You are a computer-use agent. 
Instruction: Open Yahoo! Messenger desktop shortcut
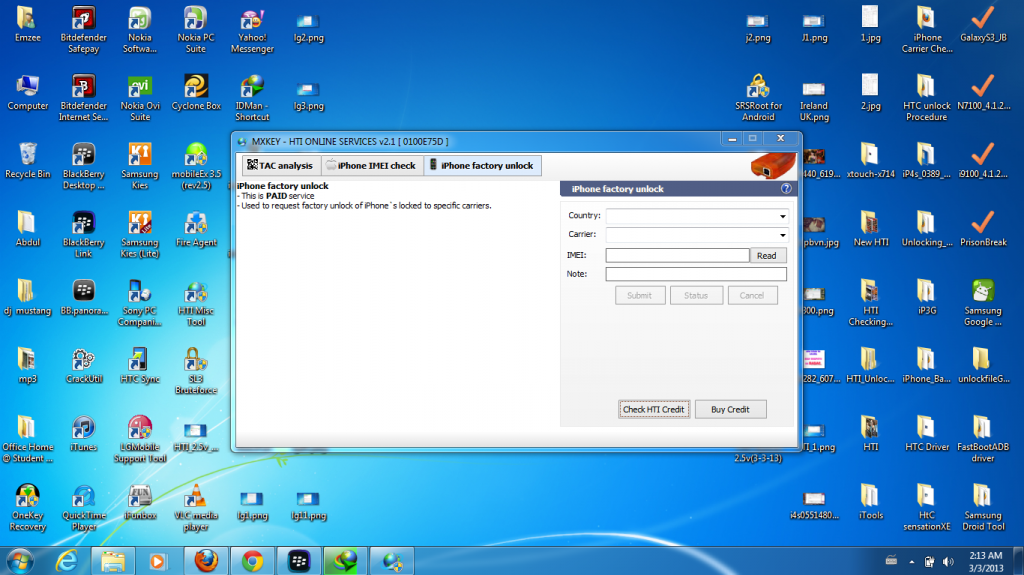click(x=252, y=30)
